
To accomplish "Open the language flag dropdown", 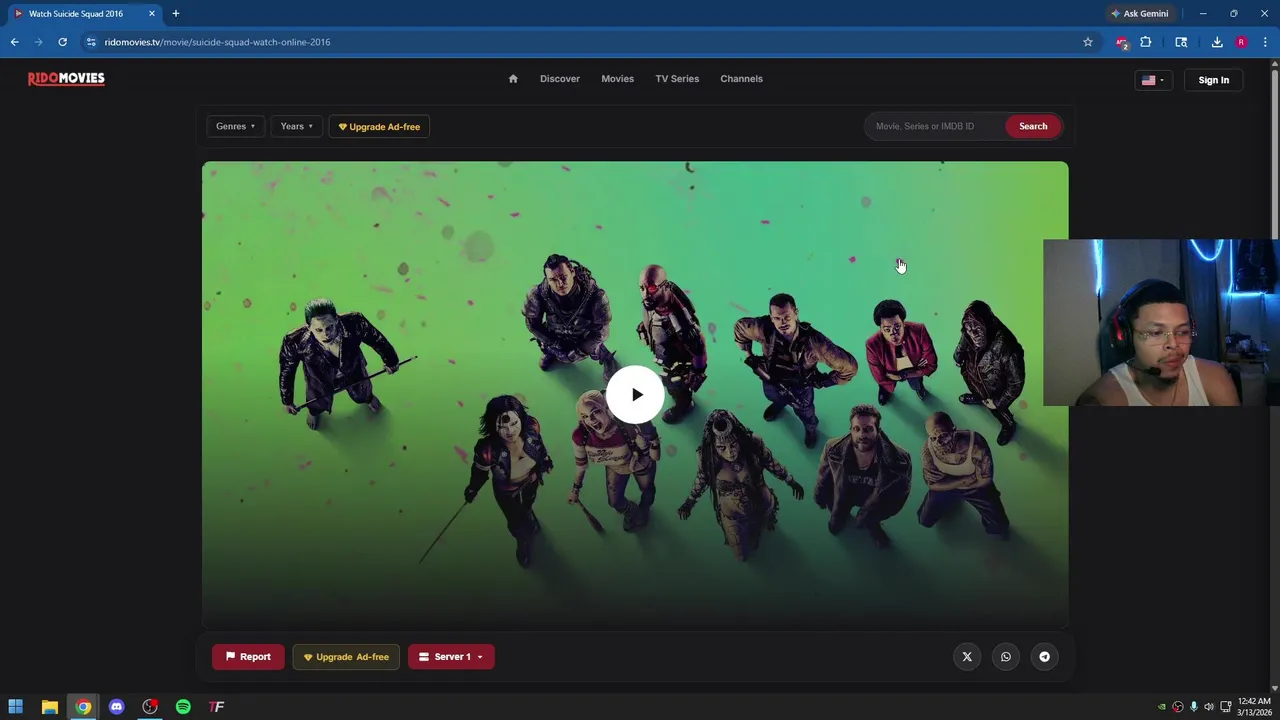I will coord(1153,80).
